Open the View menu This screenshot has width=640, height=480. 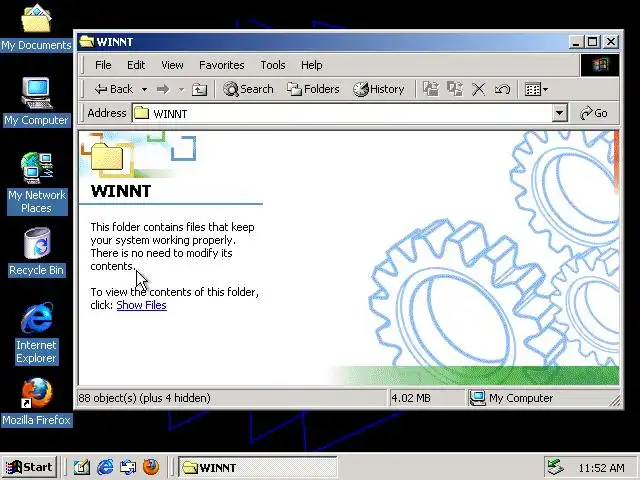(x=172, y=65)
